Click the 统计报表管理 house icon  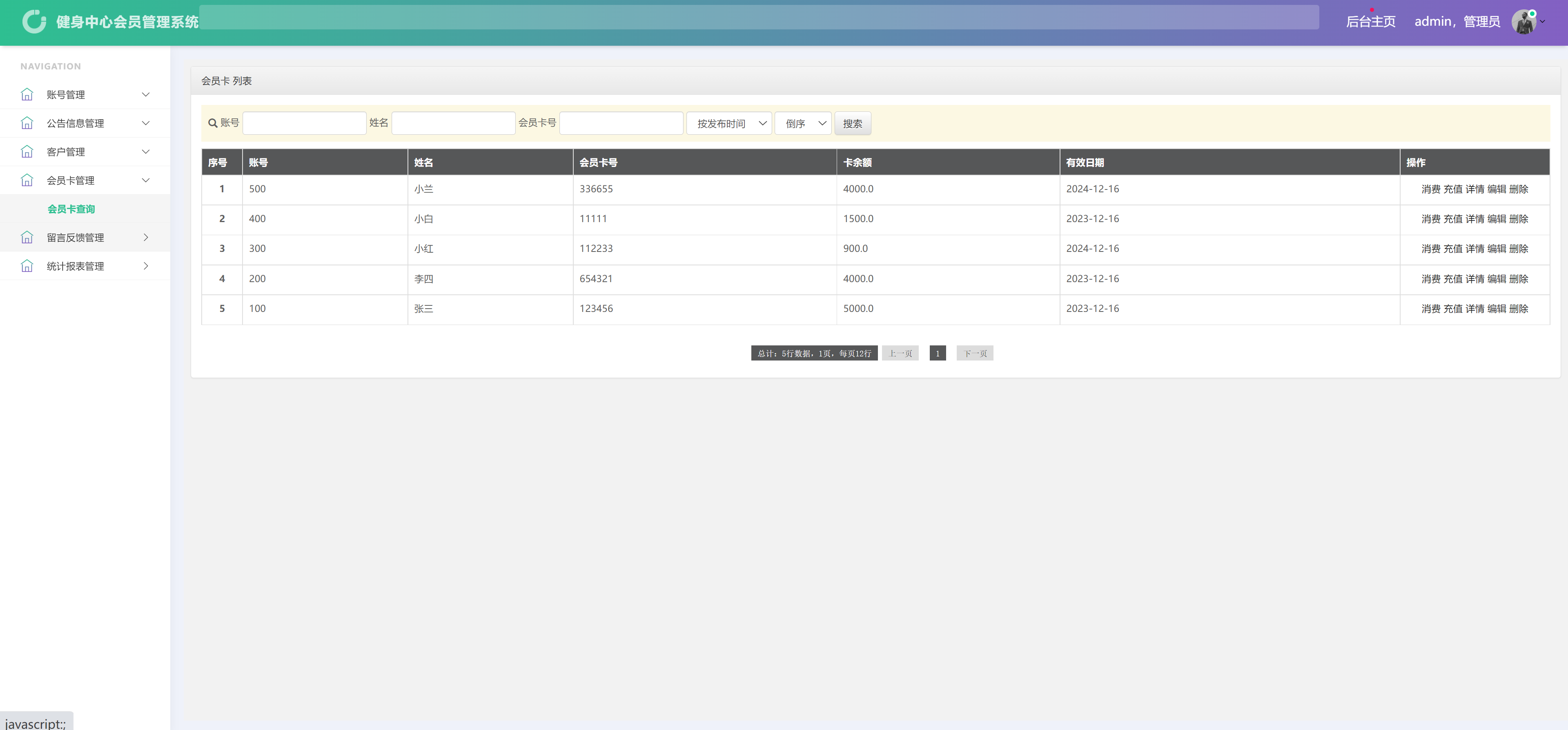click(27, 265)
